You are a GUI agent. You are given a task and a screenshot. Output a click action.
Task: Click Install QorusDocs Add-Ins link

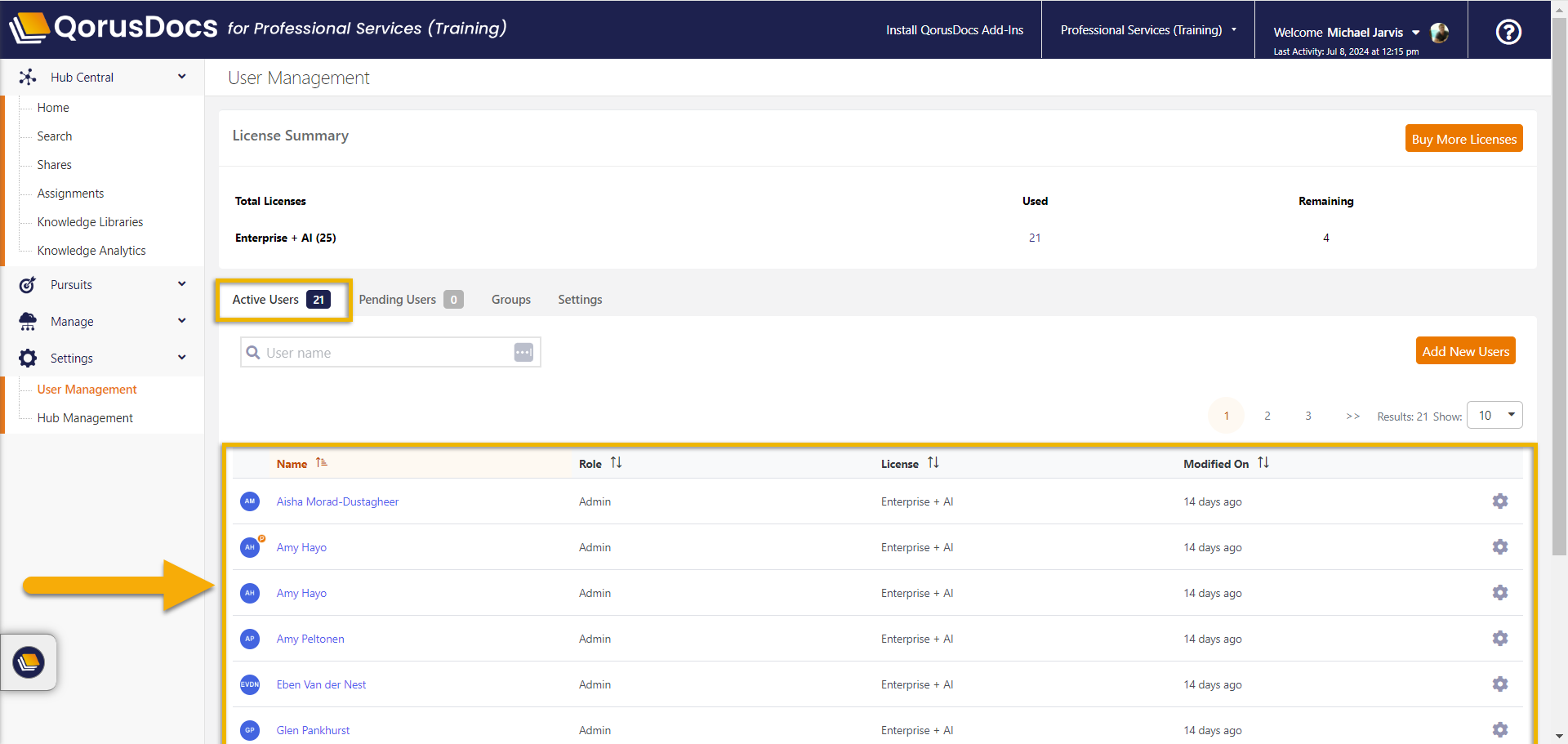955,30
